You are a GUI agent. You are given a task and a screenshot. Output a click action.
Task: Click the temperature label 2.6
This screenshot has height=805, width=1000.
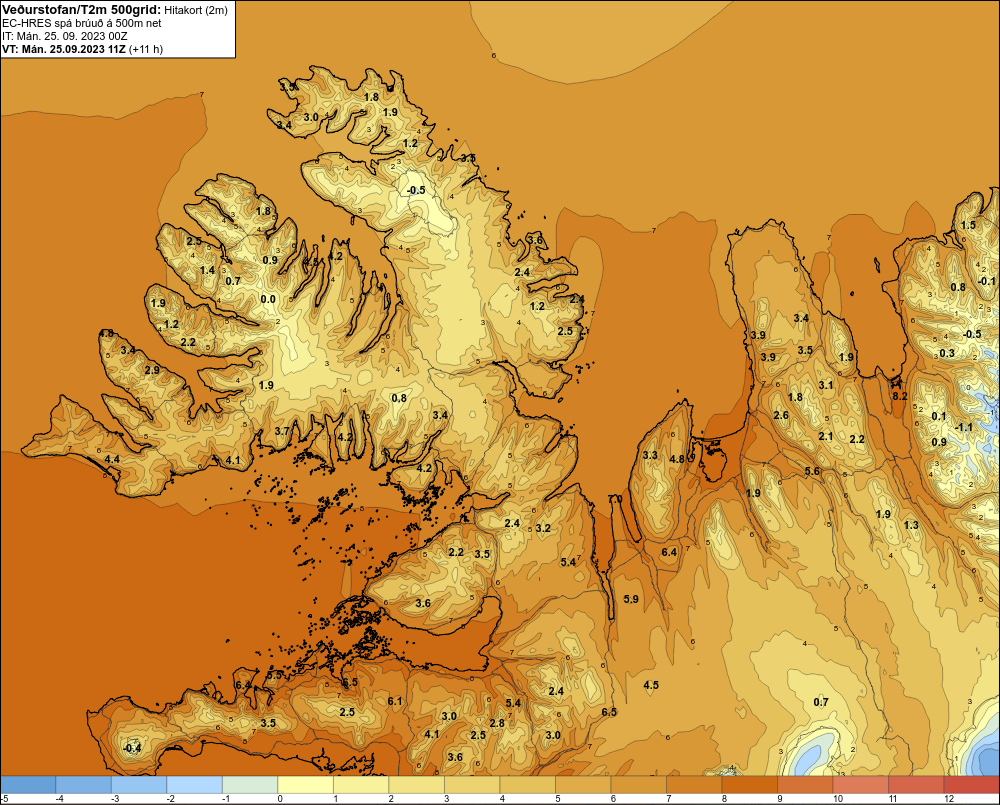coord(781,415)
